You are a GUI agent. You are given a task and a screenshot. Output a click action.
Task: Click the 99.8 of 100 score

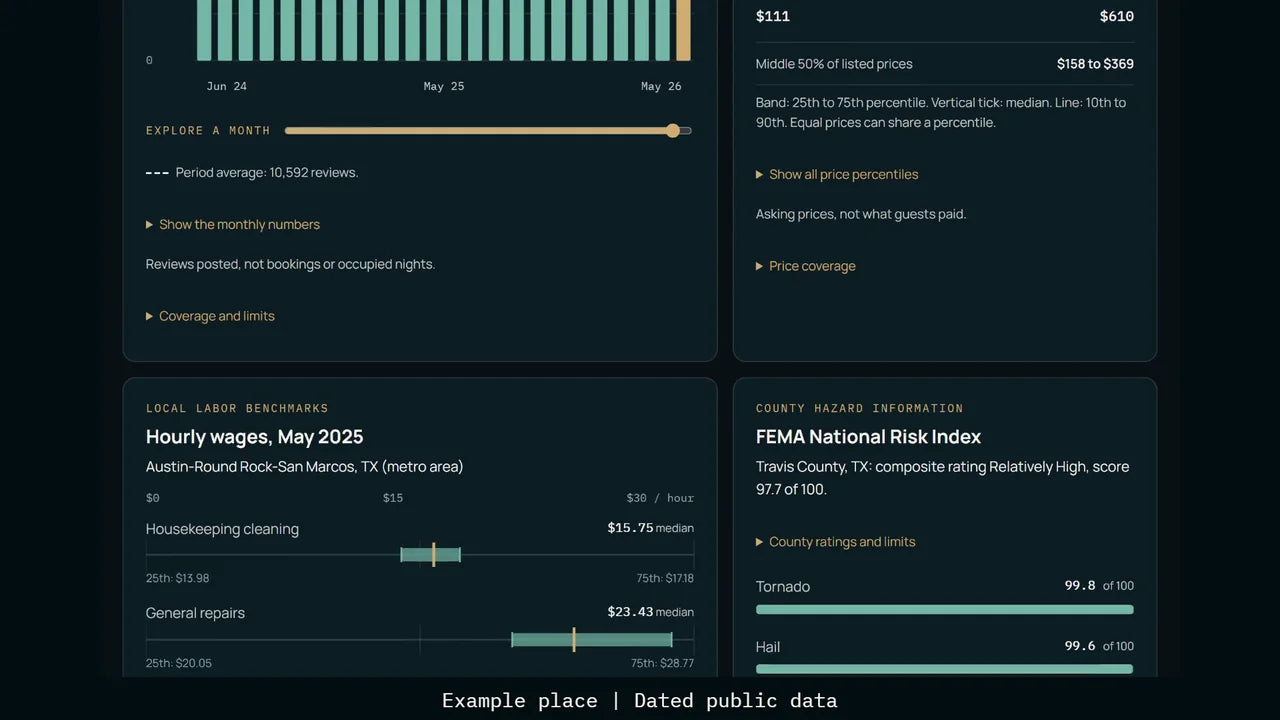(x=1099, y=586)
